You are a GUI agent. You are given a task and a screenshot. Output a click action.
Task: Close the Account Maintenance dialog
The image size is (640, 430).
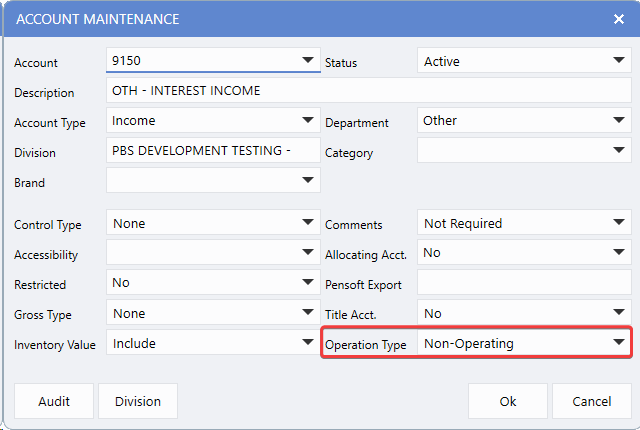click(618, 19)
